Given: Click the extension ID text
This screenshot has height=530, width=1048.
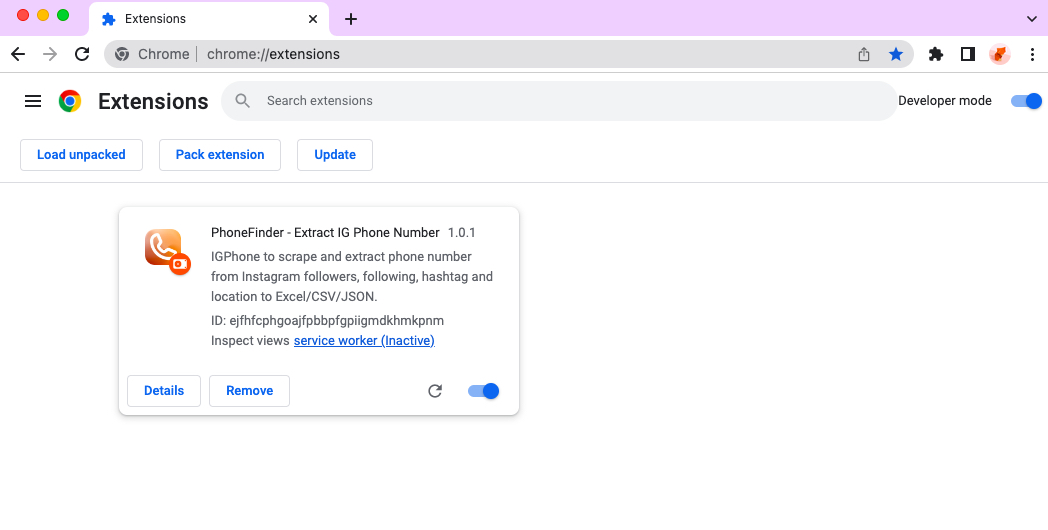Looking at the screenshot, I should [x=328, y=320].
